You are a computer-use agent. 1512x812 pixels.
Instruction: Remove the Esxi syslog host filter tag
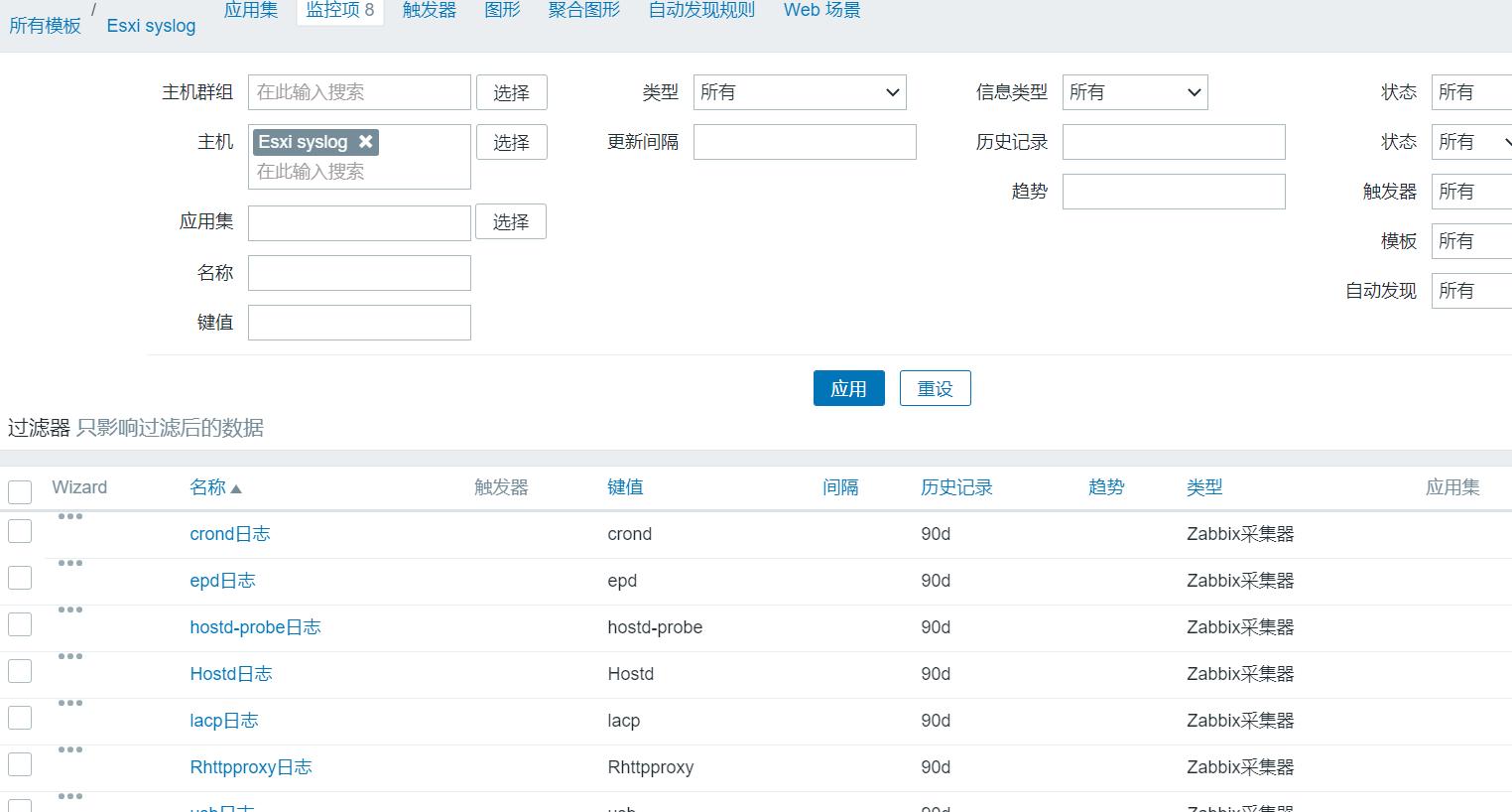tap(366, 141)
